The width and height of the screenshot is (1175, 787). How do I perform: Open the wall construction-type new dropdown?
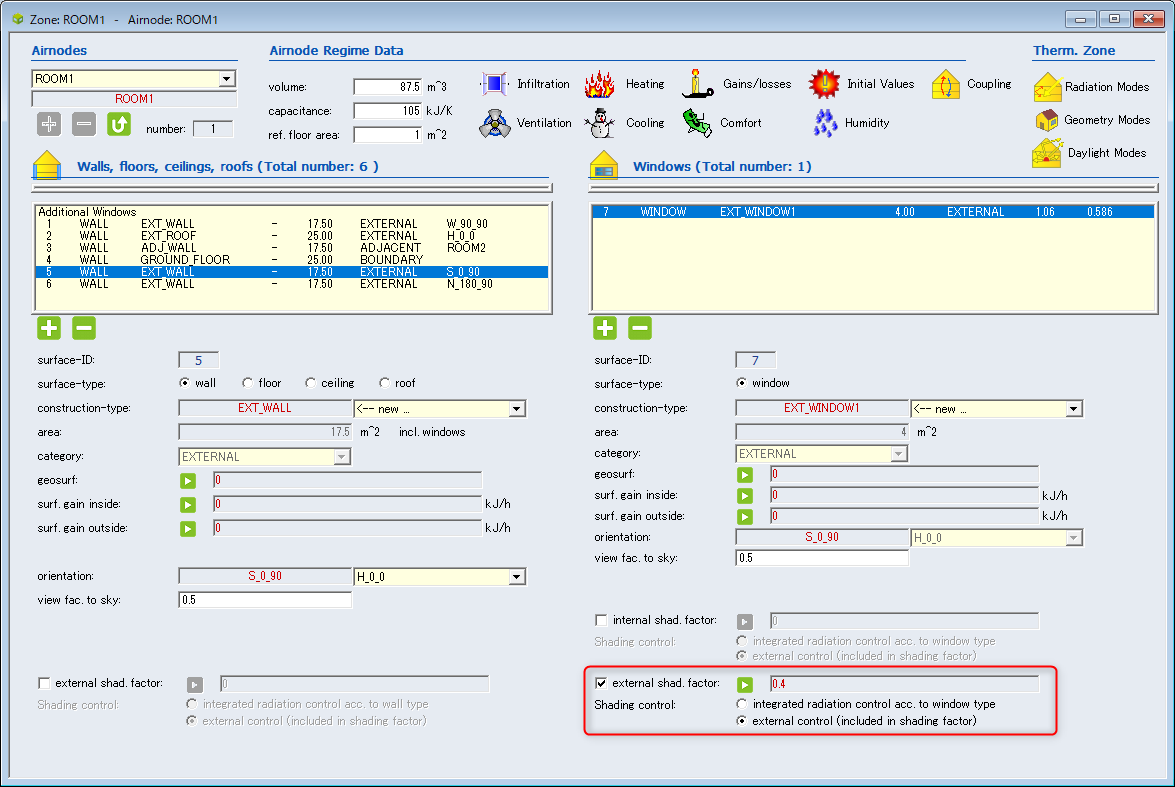[516, 409]
